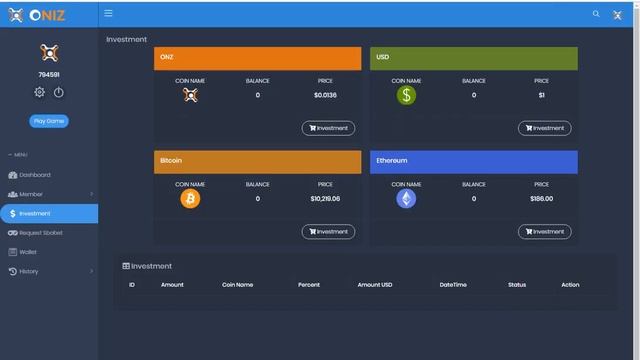
Task: Click the Investment dollar sign icon
Action: 13,213
